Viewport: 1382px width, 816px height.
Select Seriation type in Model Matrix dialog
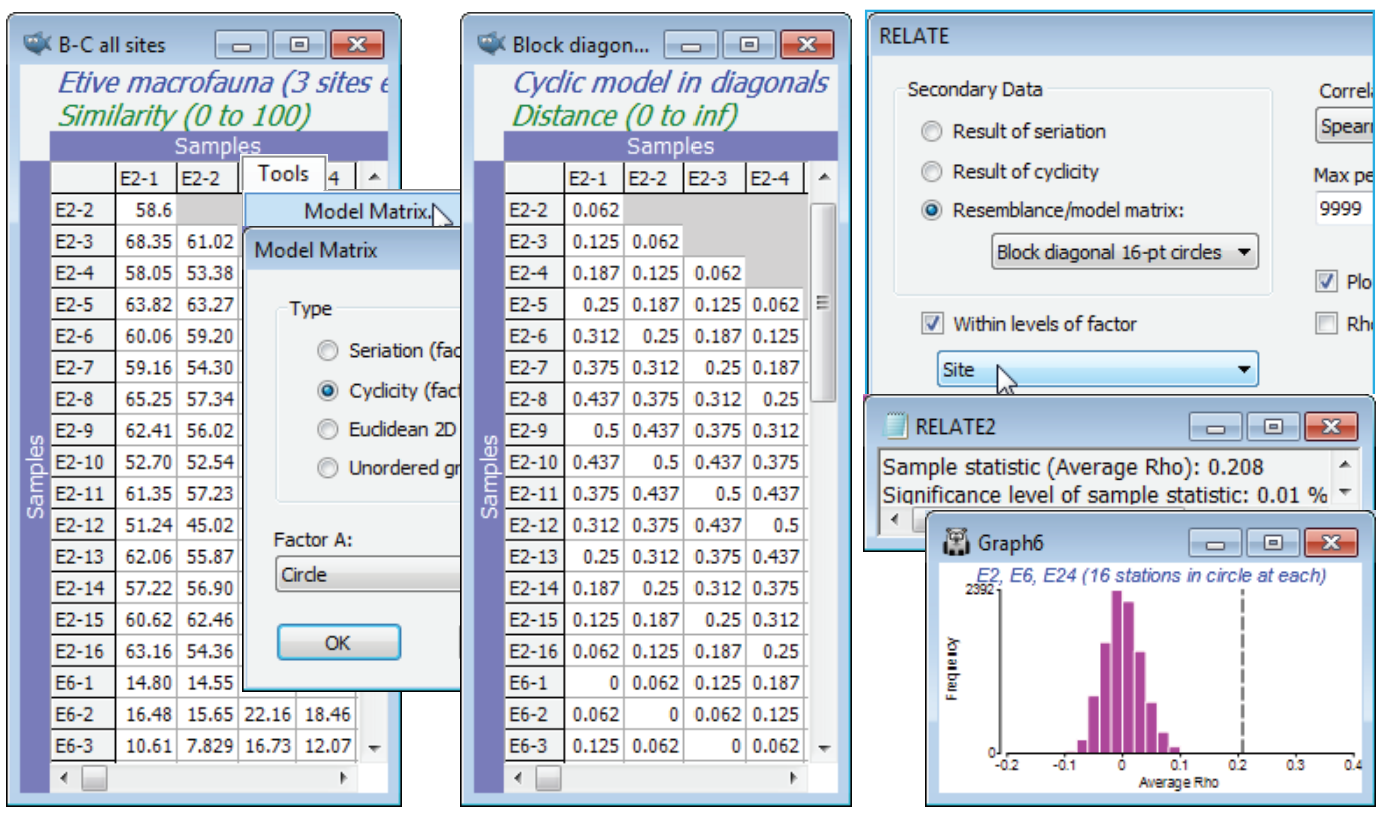[x=328, y=351]
